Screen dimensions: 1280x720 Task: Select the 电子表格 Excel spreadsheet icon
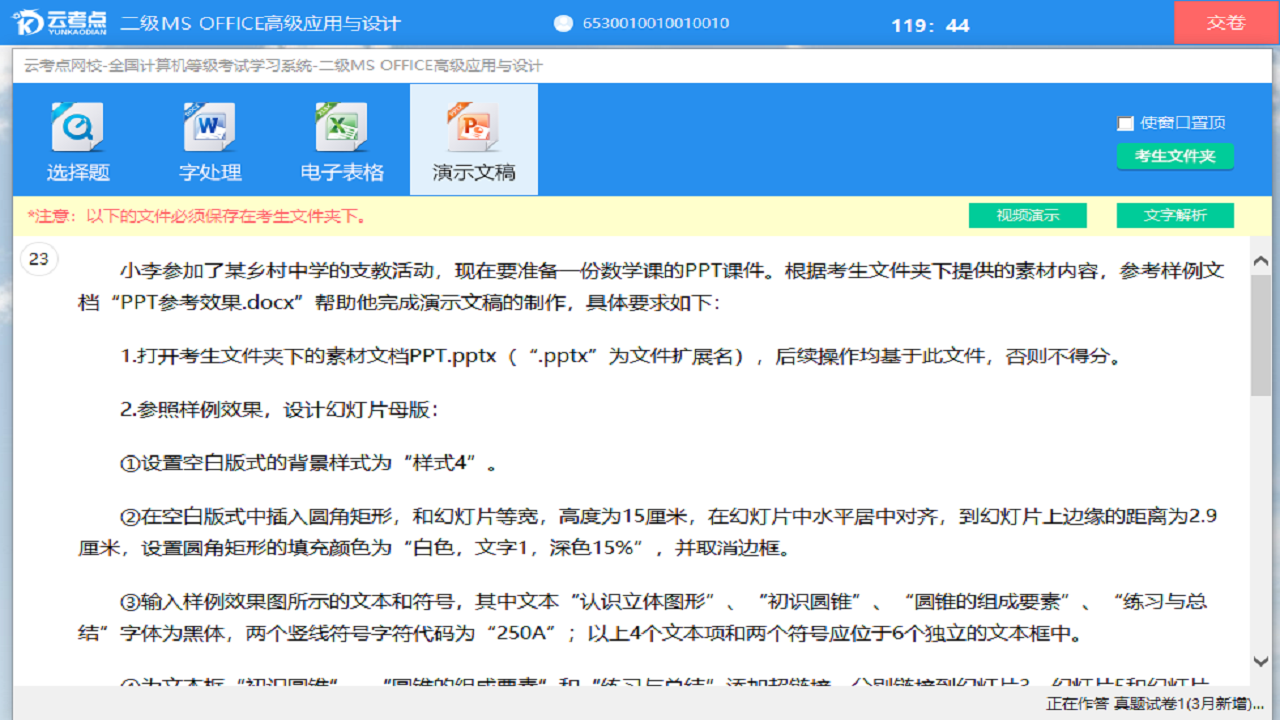[342, 127]
